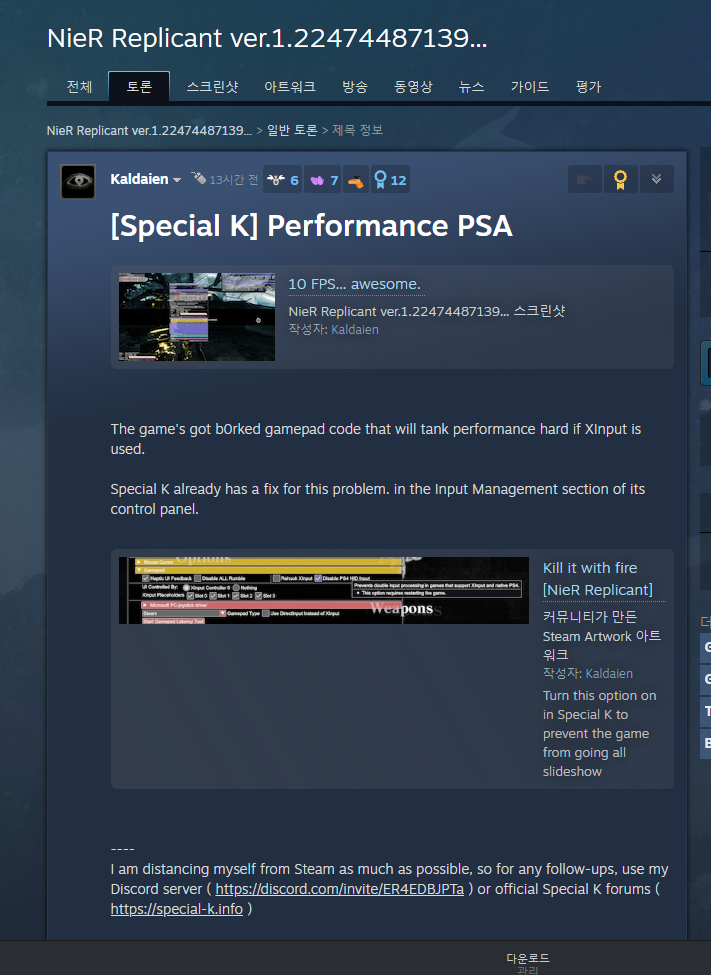Click the '커뮤니티가 만든 Steam Artwork 아트워크' label

pos(602,635)
